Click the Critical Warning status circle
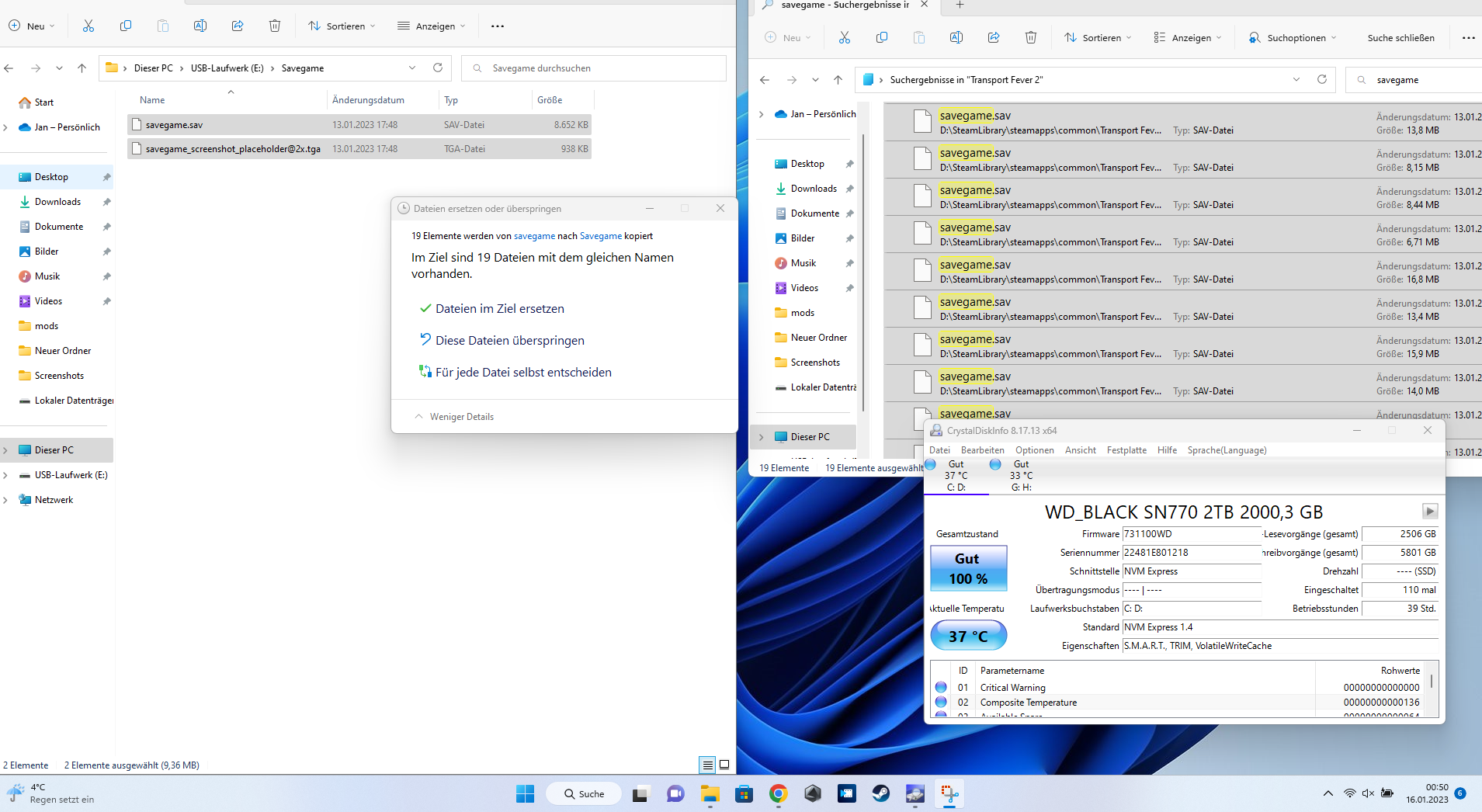 click(x=941, y=687)
